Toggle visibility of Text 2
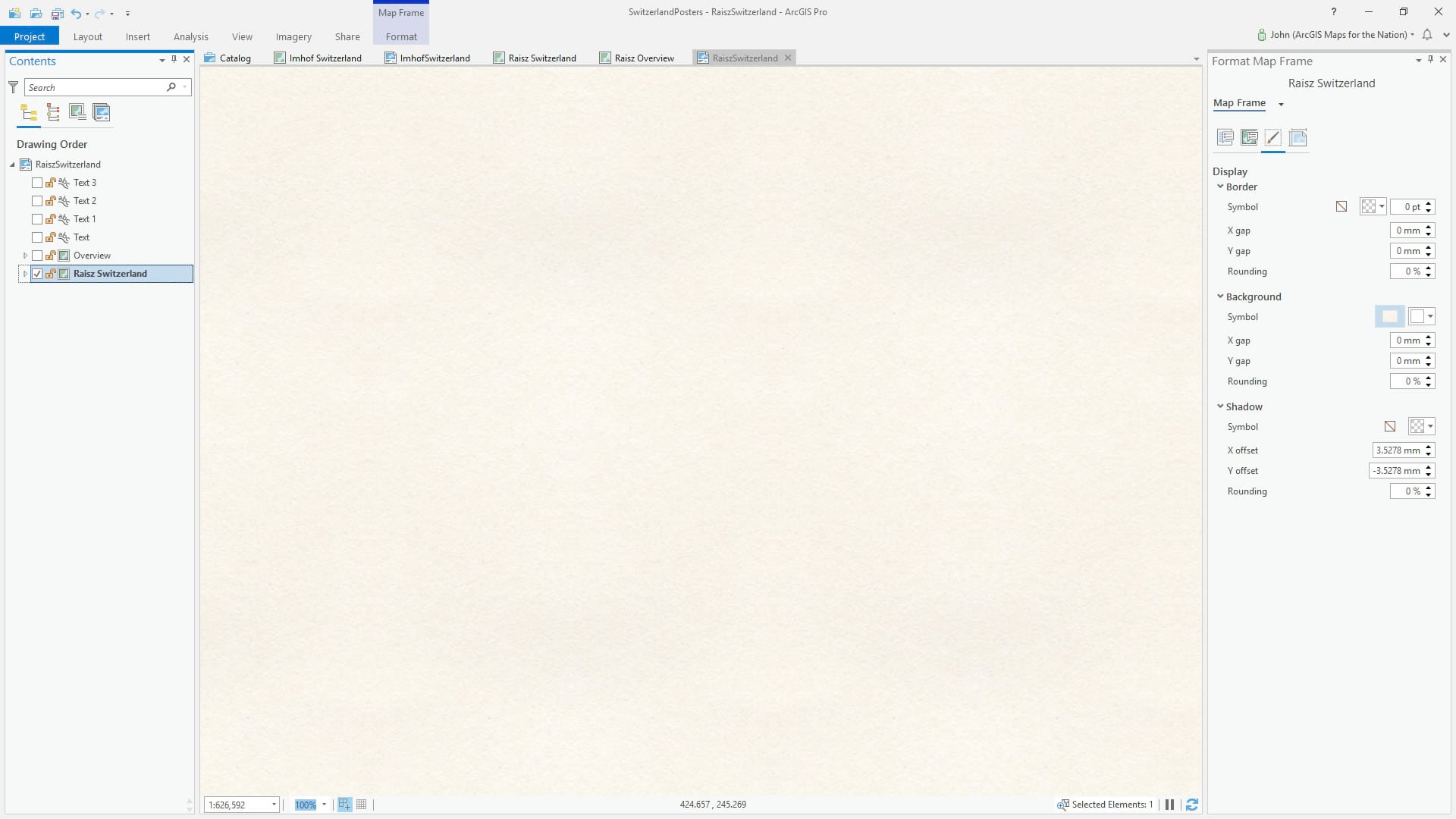 37,201
